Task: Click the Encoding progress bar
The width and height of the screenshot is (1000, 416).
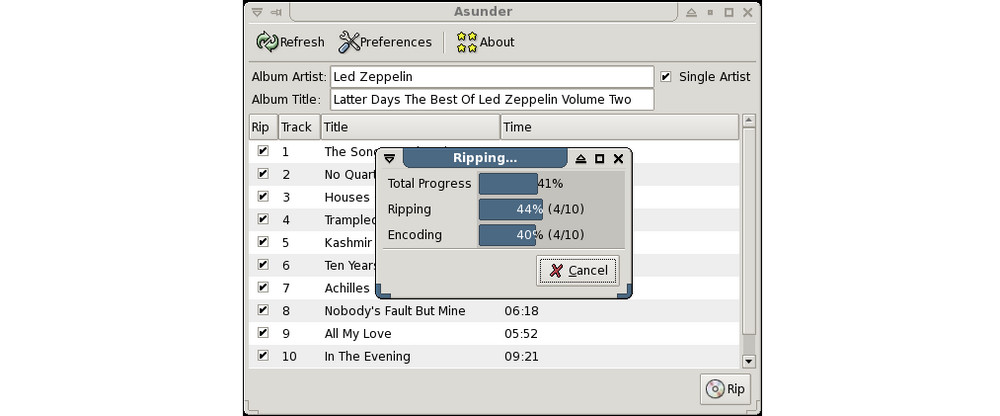Action: click(x=551, y=235)
